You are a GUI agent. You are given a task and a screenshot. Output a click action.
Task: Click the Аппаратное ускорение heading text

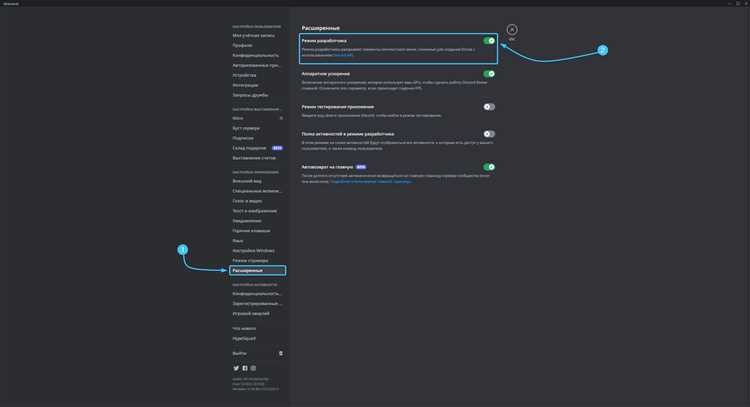click(325, 74)
